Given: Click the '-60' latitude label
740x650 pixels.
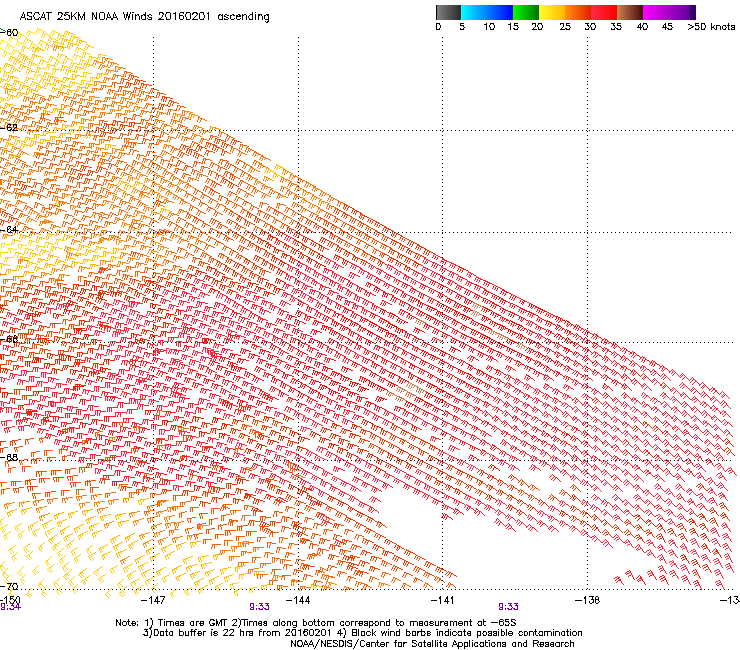Looking at the screenshot, I should coord(9,33).
